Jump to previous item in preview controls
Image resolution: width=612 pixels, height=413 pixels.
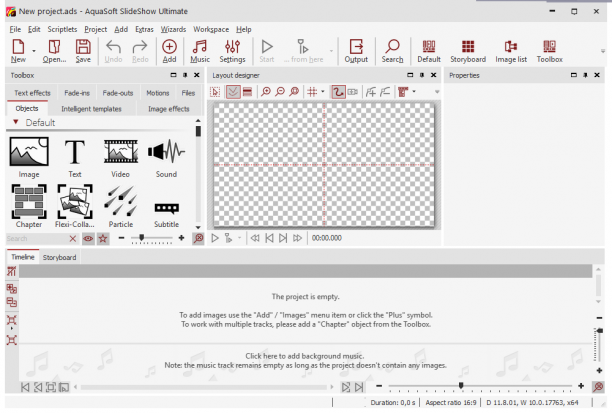coord(269,238)
